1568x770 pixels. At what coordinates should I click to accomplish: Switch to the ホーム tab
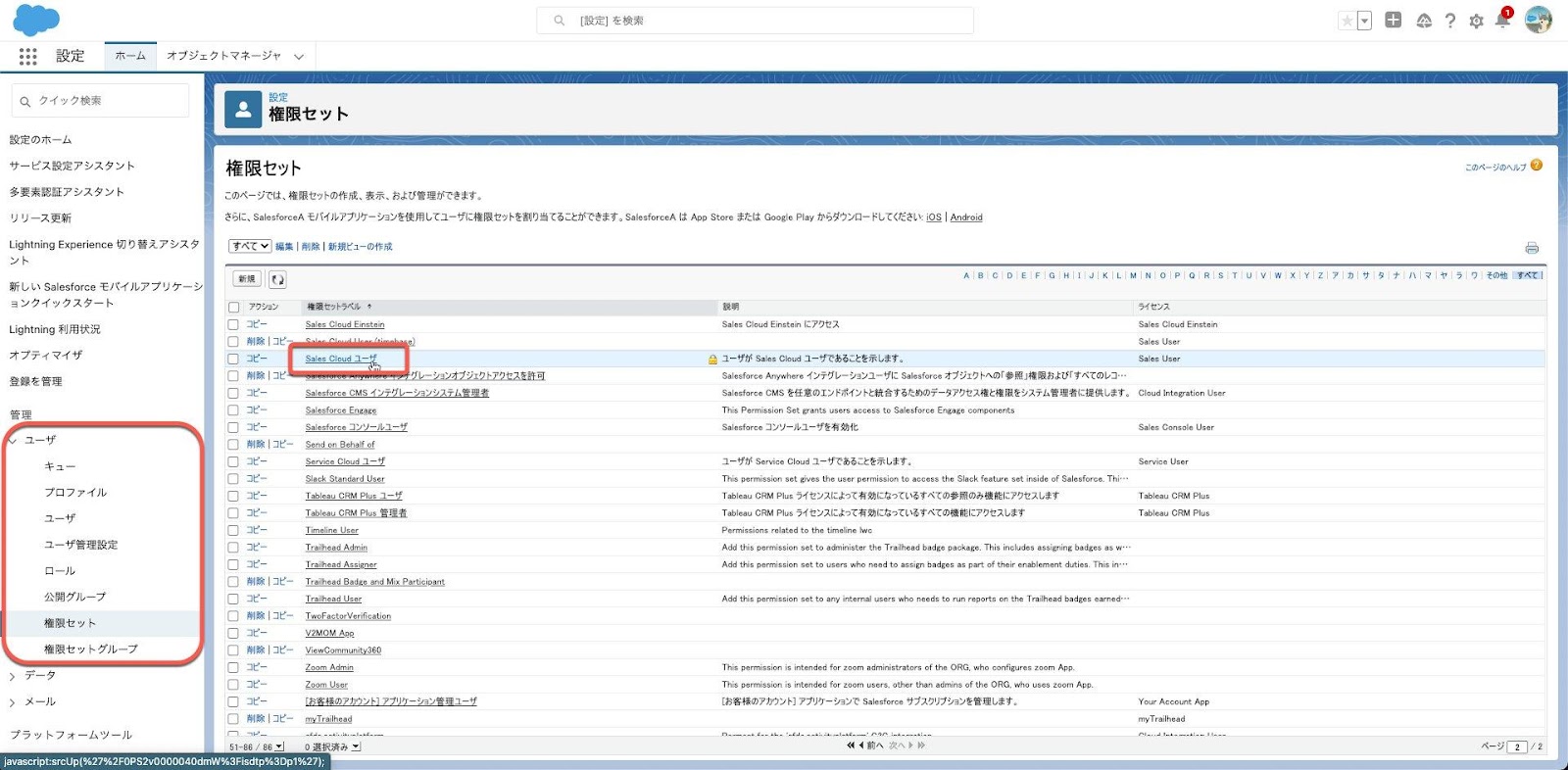pyautogui.click(x=129, y=56)
